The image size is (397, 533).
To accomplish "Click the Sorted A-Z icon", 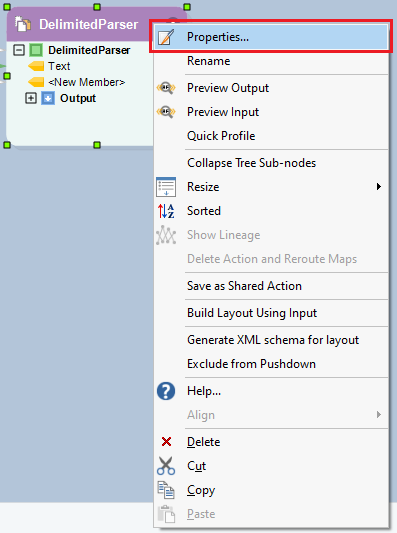I will click(x=166, y=211).
